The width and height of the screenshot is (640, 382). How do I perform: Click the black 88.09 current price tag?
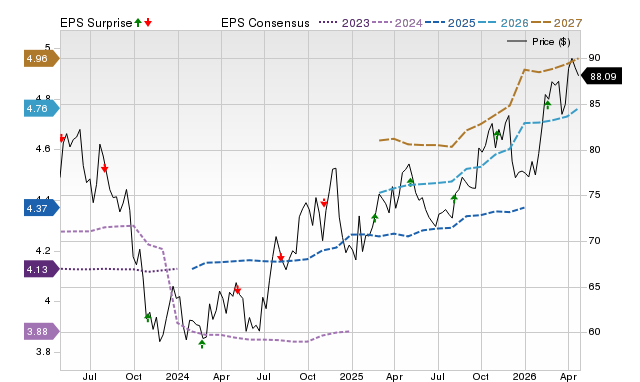click(x=601, y=76)
